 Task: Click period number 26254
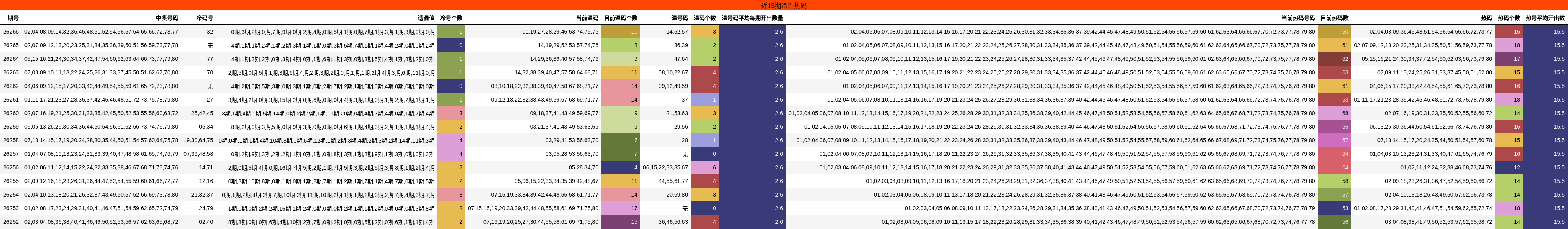[x=11, y=195]
